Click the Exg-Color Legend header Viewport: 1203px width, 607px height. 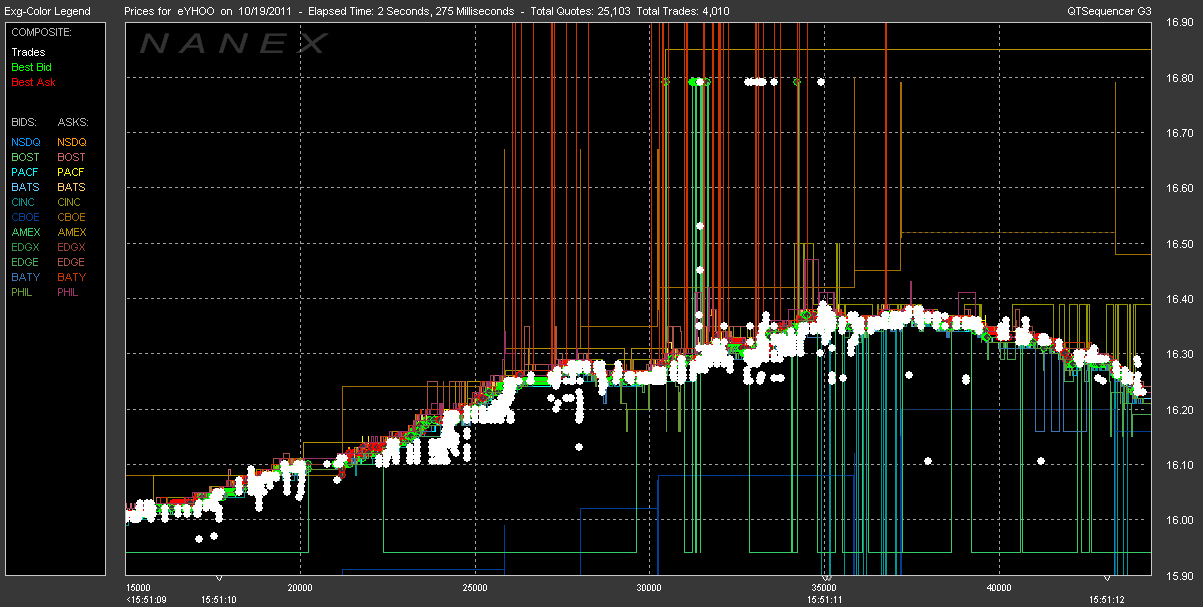click(47, 11)
